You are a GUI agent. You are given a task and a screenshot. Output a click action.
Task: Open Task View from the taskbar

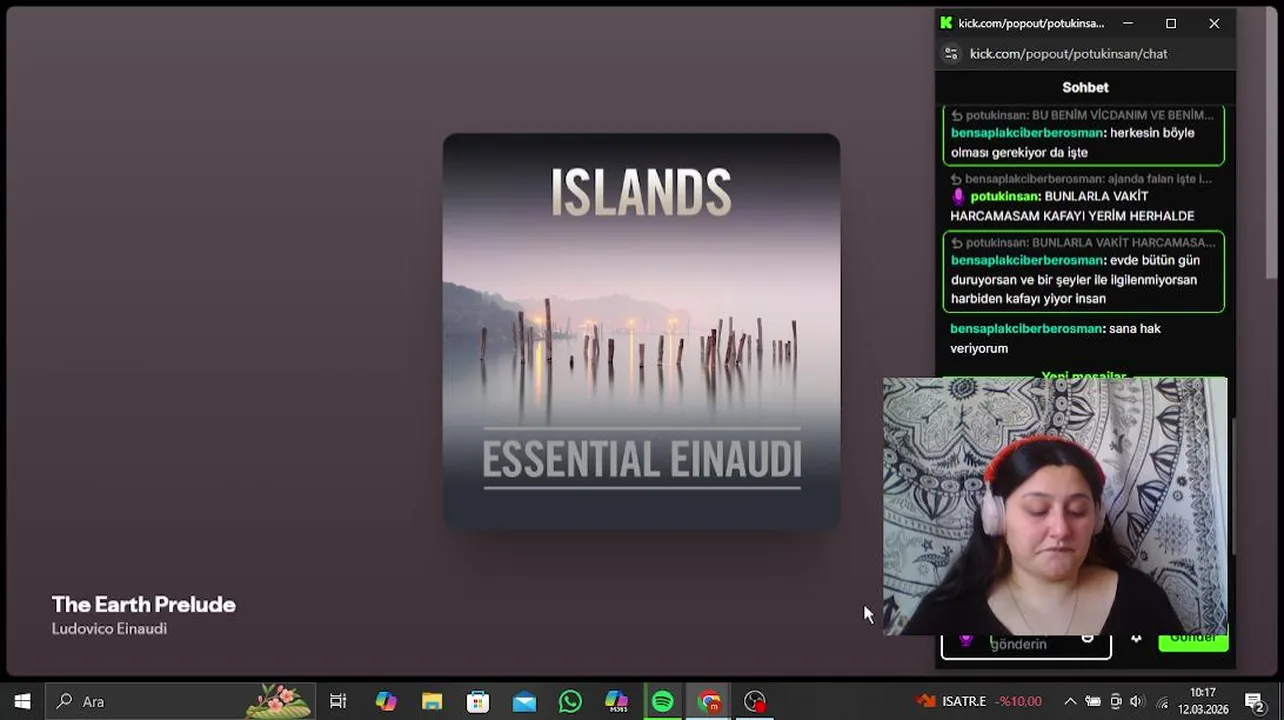(338, 701)
